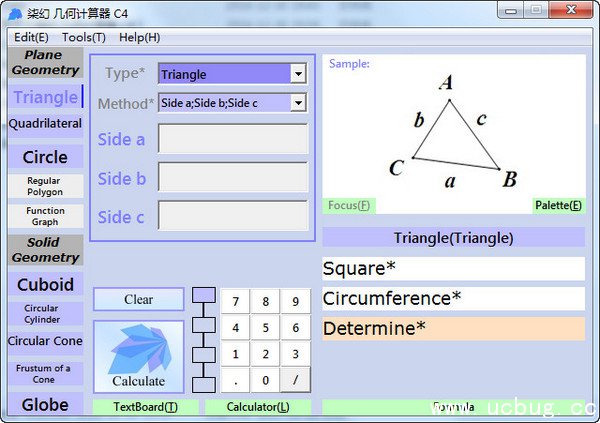Select Circular Cone shape
The width and height of the screenshot is (600, 423).
(46, 341)
